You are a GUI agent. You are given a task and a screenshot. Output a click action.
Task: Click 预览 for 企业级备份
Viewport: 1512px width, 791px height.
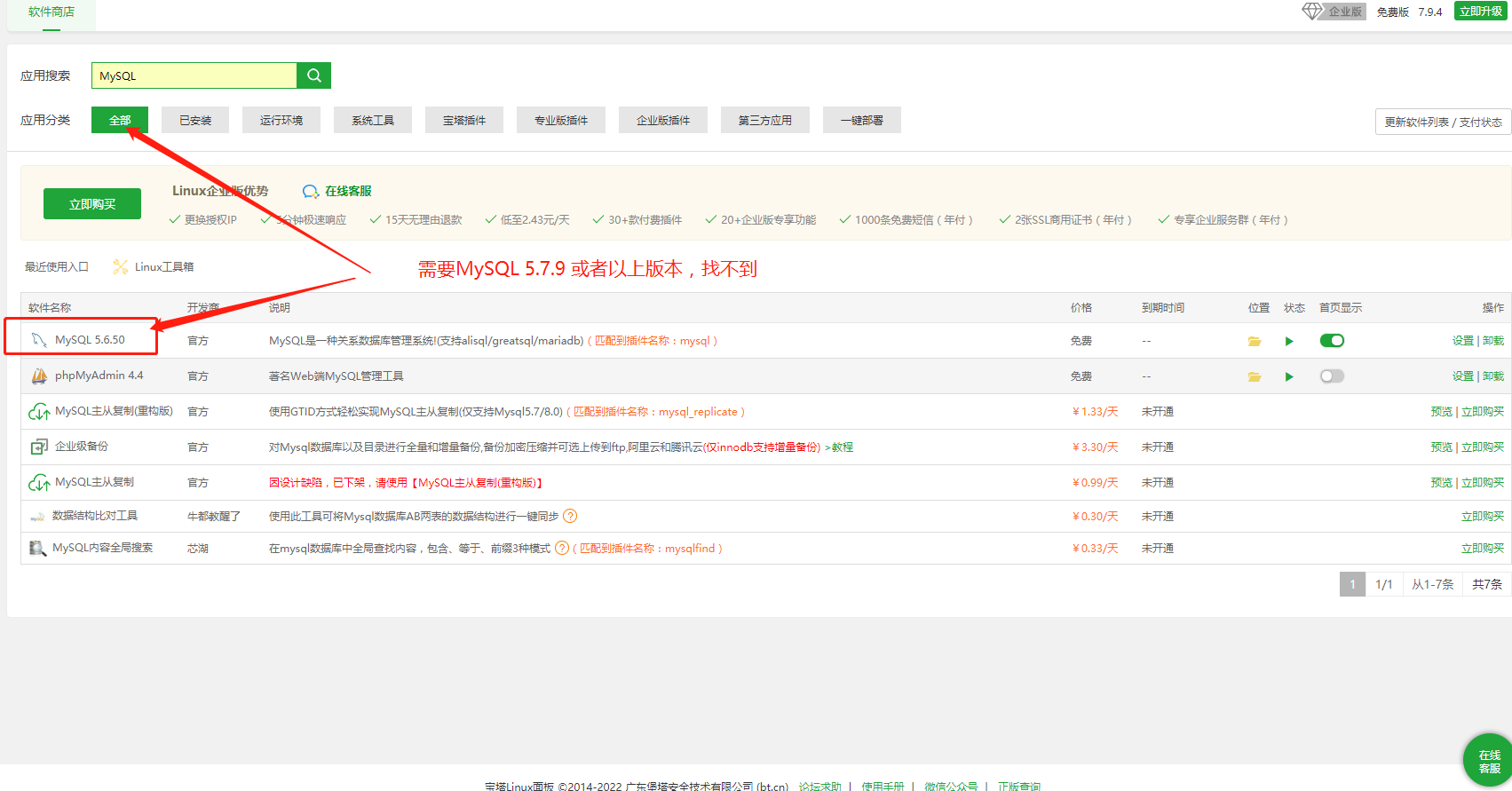1442,447
